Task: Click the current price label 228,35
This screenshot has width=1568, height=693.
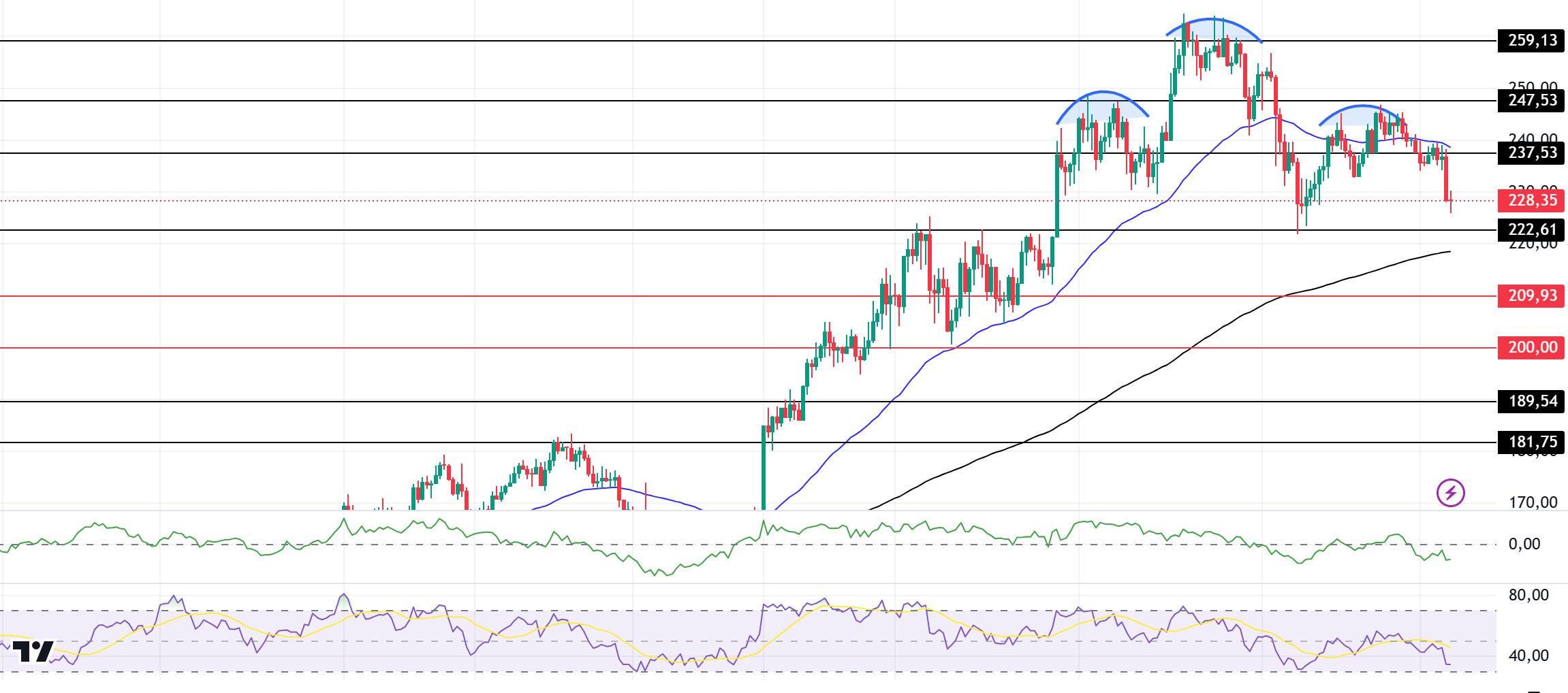Action: pos(1531,201)
